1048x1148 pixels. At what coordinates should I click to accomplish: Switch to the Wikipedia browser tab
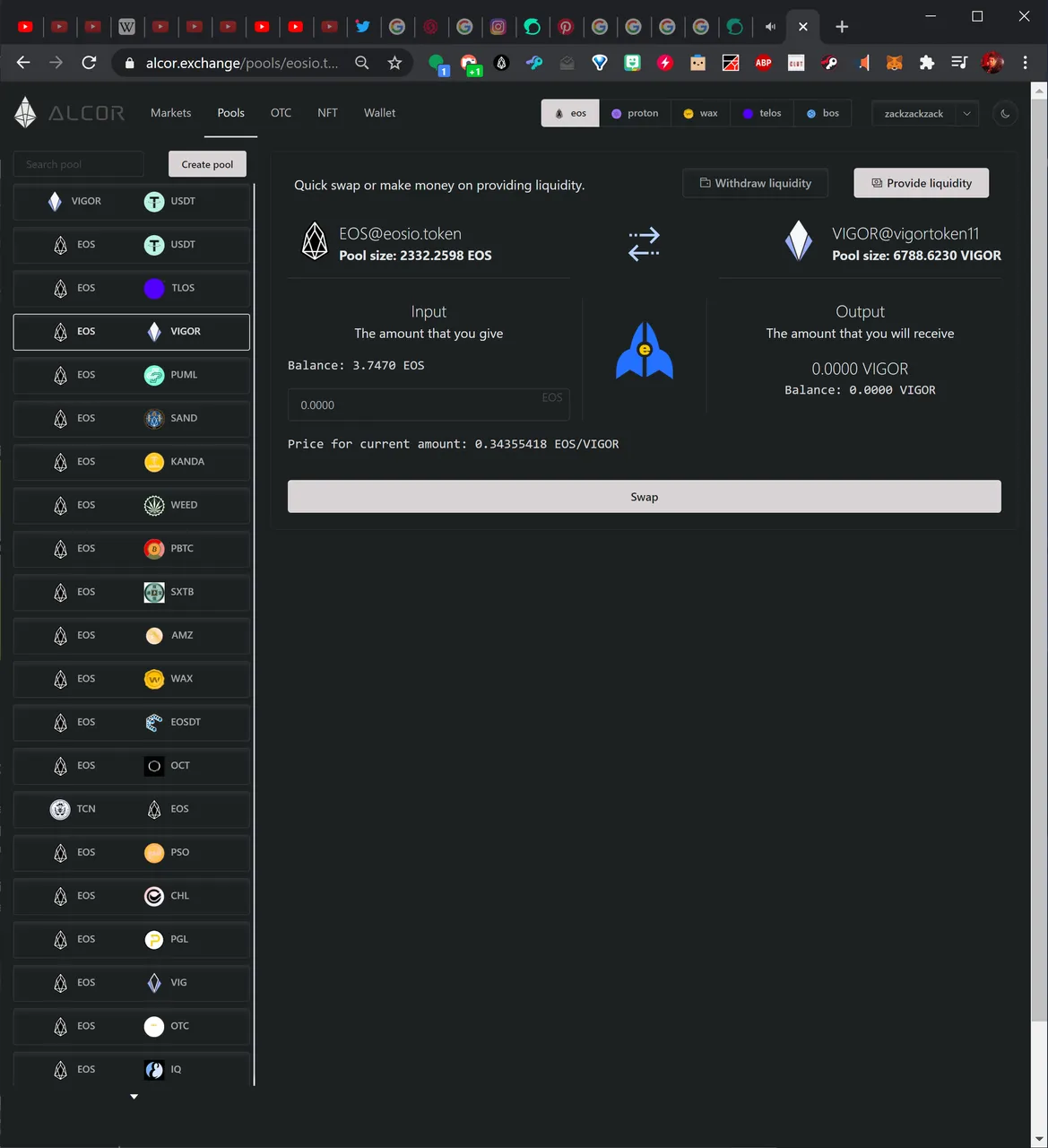click(x=126, y=27)
